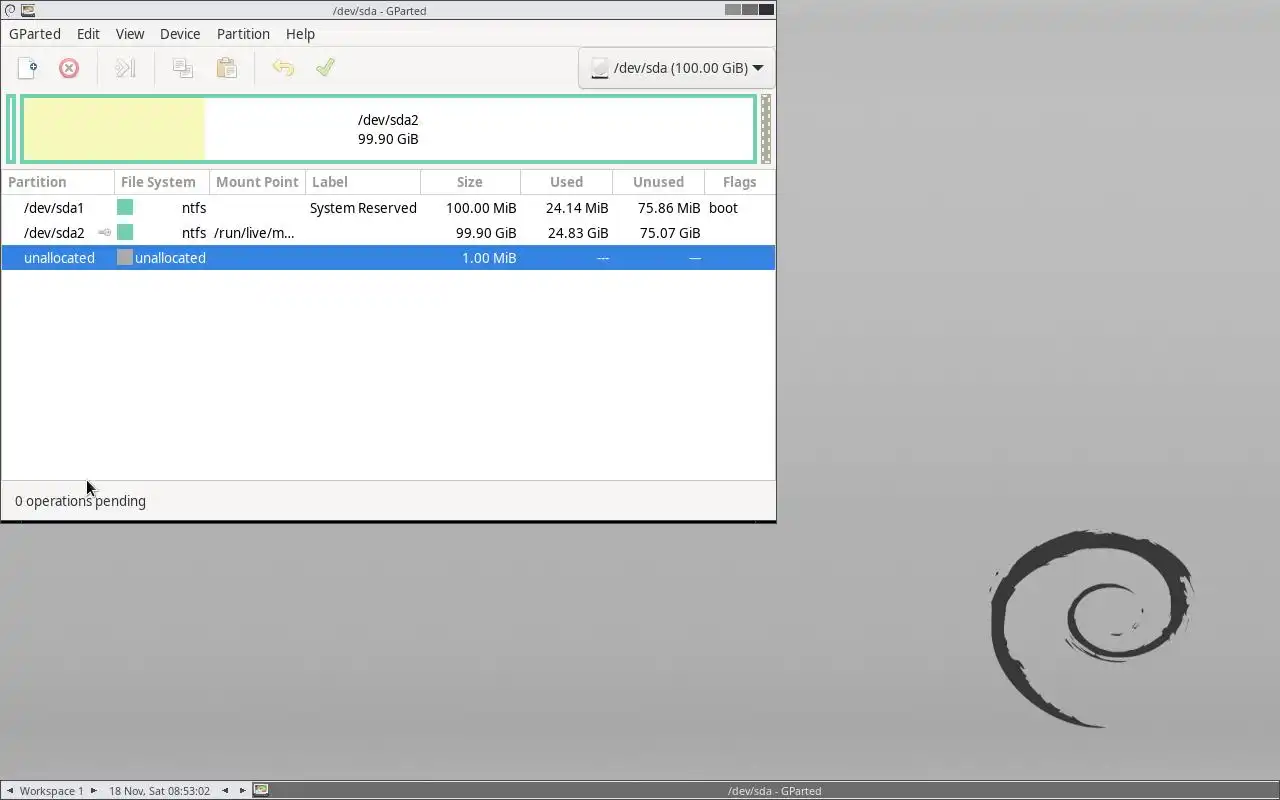Click the GParted task icon in bottom panel
1280x800 pixels.
[x=261, y=790]
